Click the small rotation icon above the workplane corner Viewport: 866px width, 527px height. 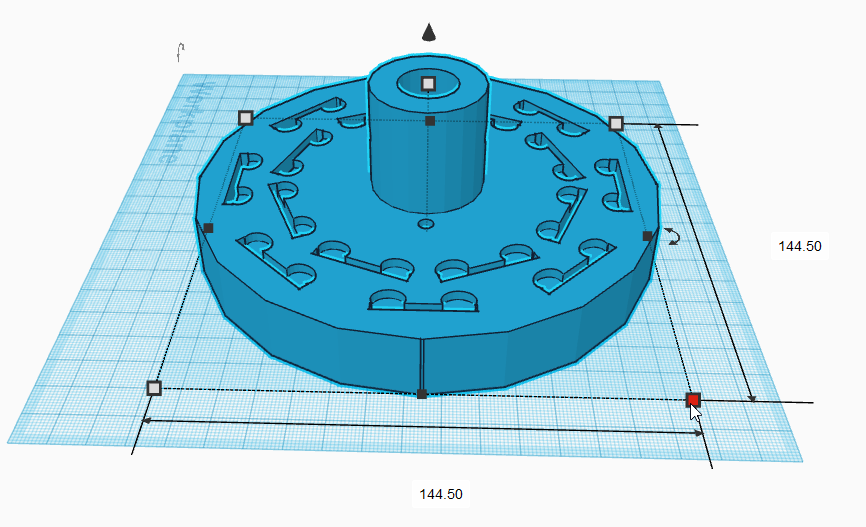point(180,52)
